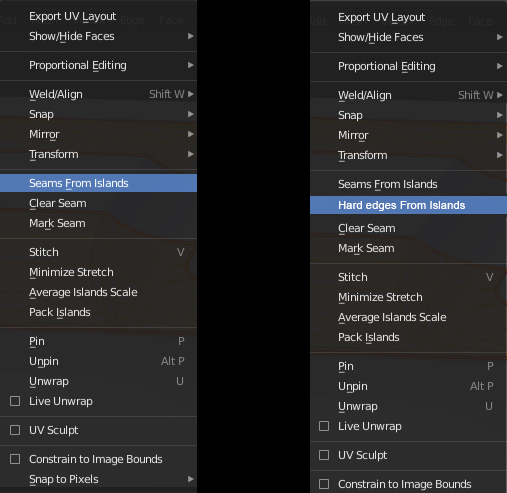
Task: Choose Stitch in left menu
Action: [98, 252]
